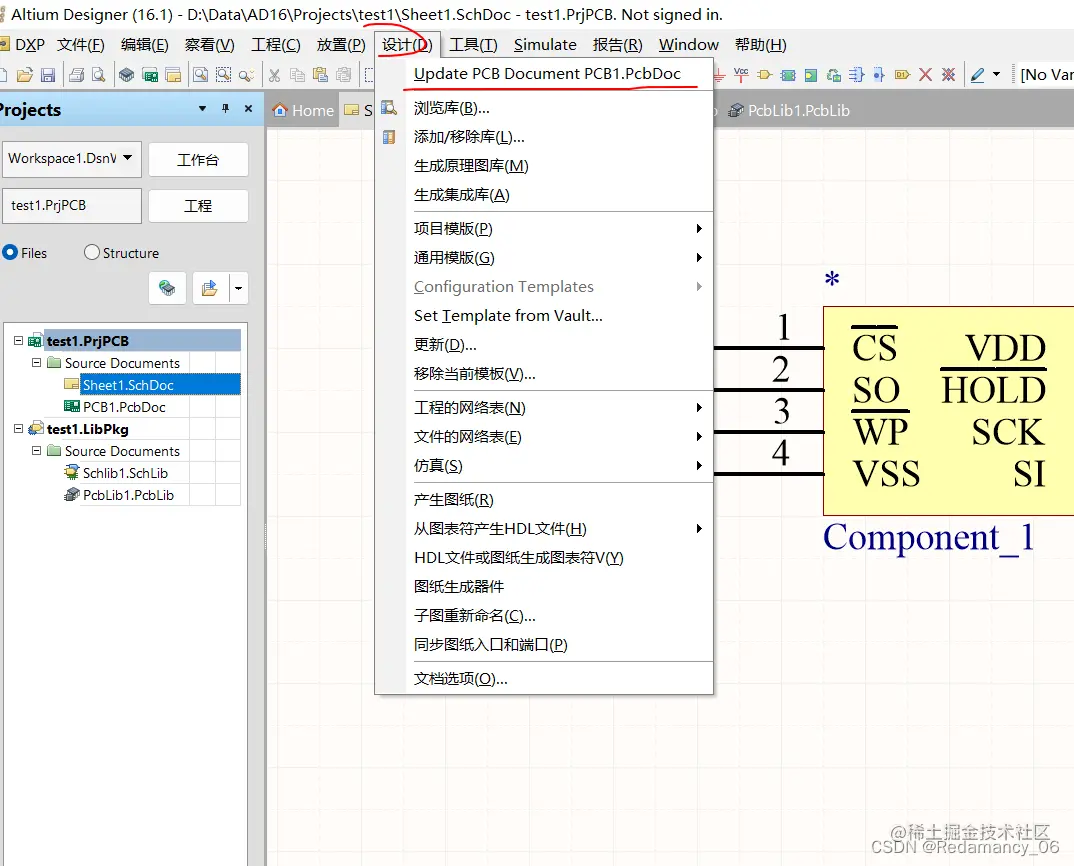Collapse the test1.LibPkg tree node

tap(17, 428)
